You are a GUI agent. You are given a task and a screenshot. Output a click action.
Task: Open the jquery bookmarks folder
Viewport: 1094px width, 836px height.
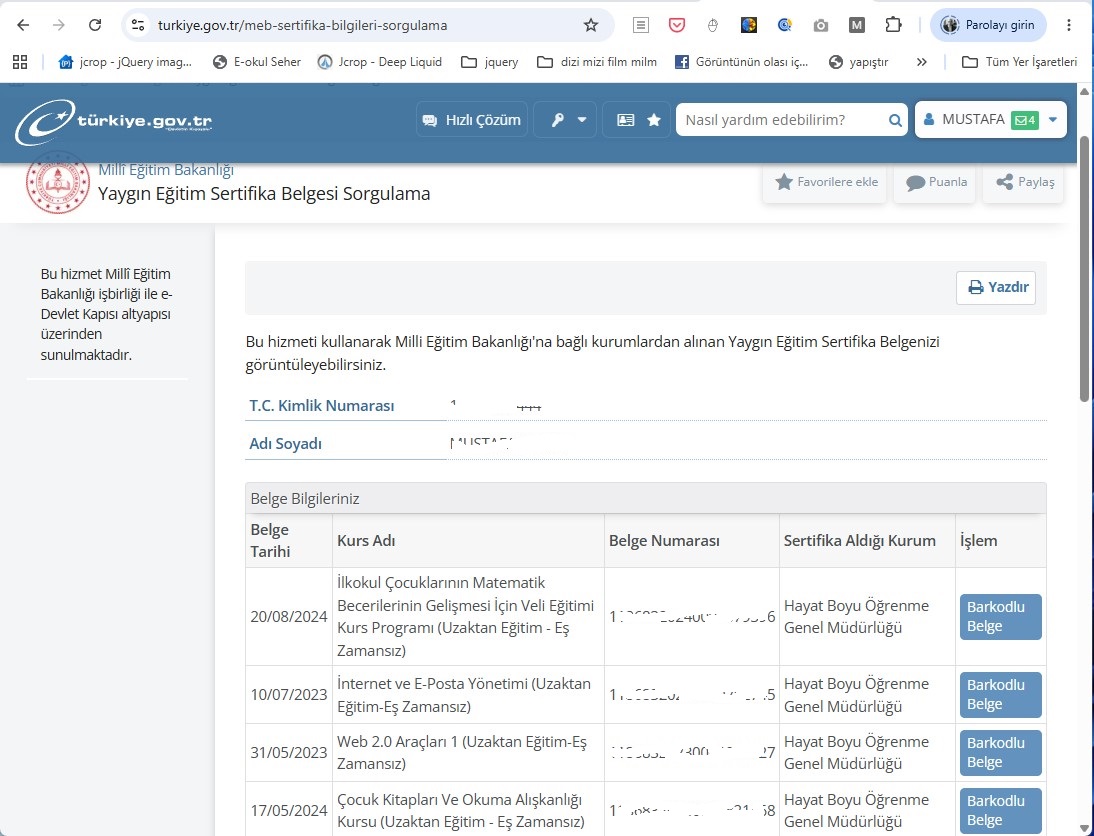click(x=490, y=62)
